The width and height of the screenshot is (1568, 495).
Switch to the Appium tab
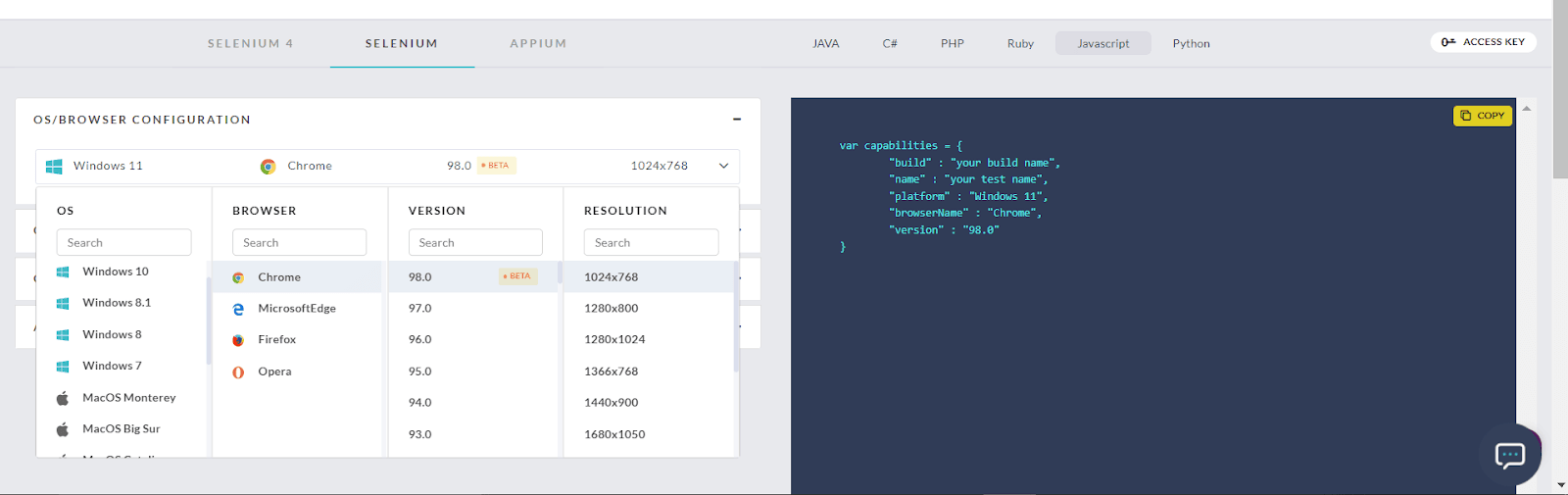tap(538, 43)
